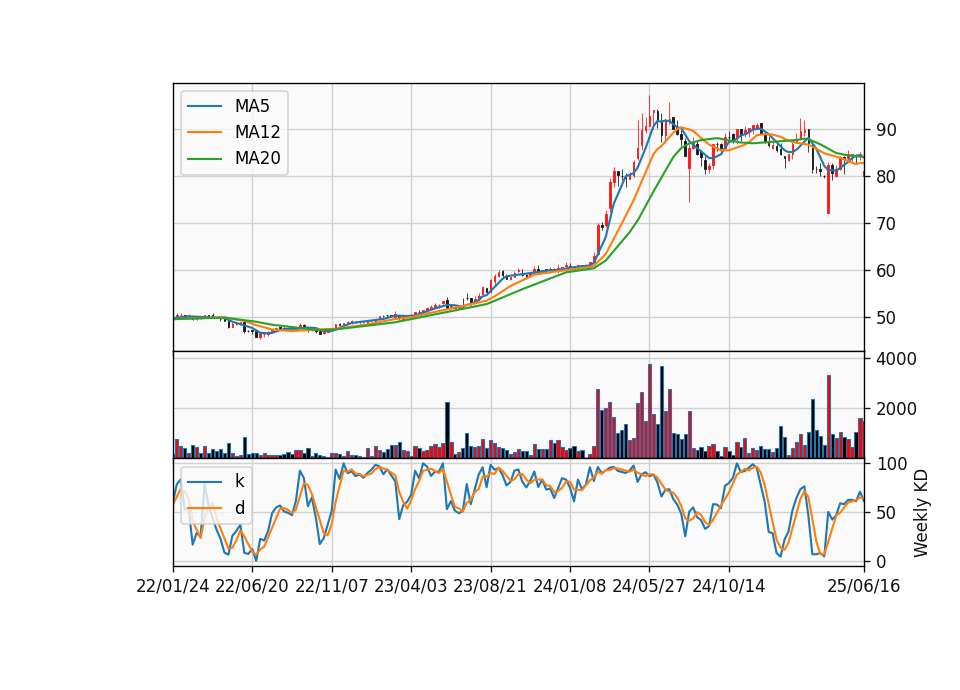
Task: Click the k legend label in KD panel
Action: 239,481
